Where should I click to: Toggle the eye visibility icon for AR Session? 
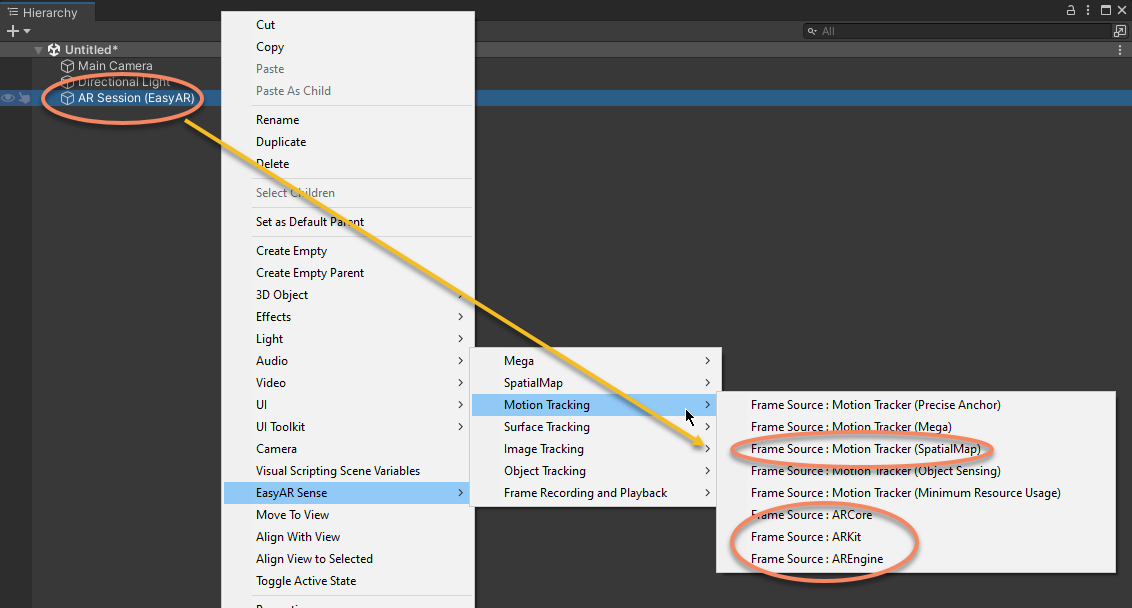[8, 98]
